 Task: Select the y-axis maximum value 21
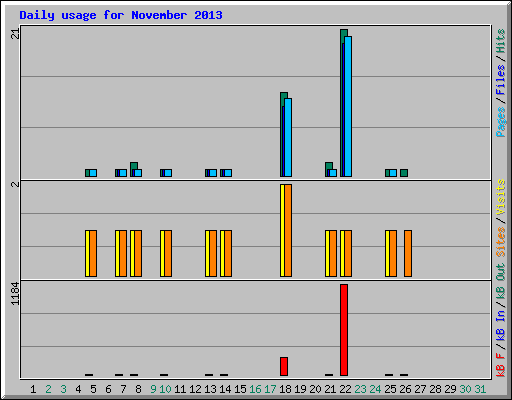point(15,33)
